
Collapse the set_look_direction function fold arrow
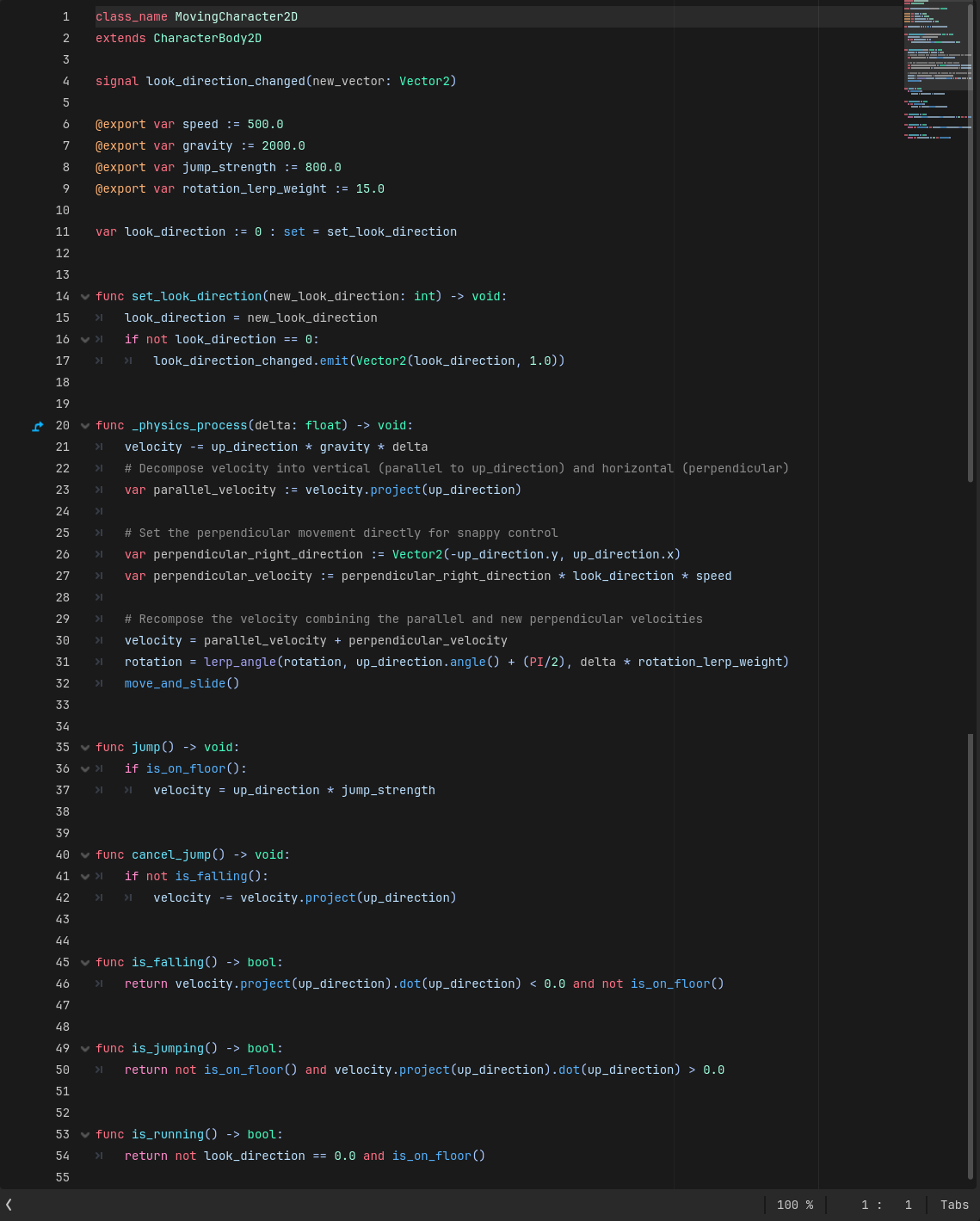(85, 297)
